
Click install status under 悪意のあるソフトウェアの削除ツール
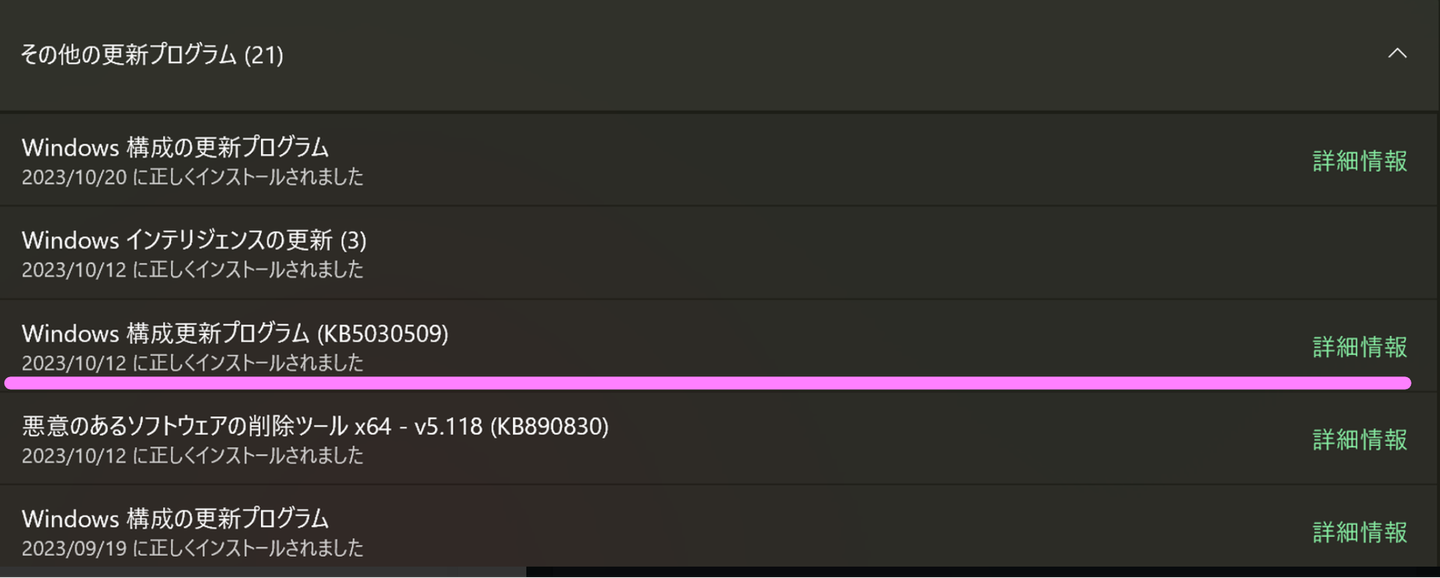tap(192, 456)
